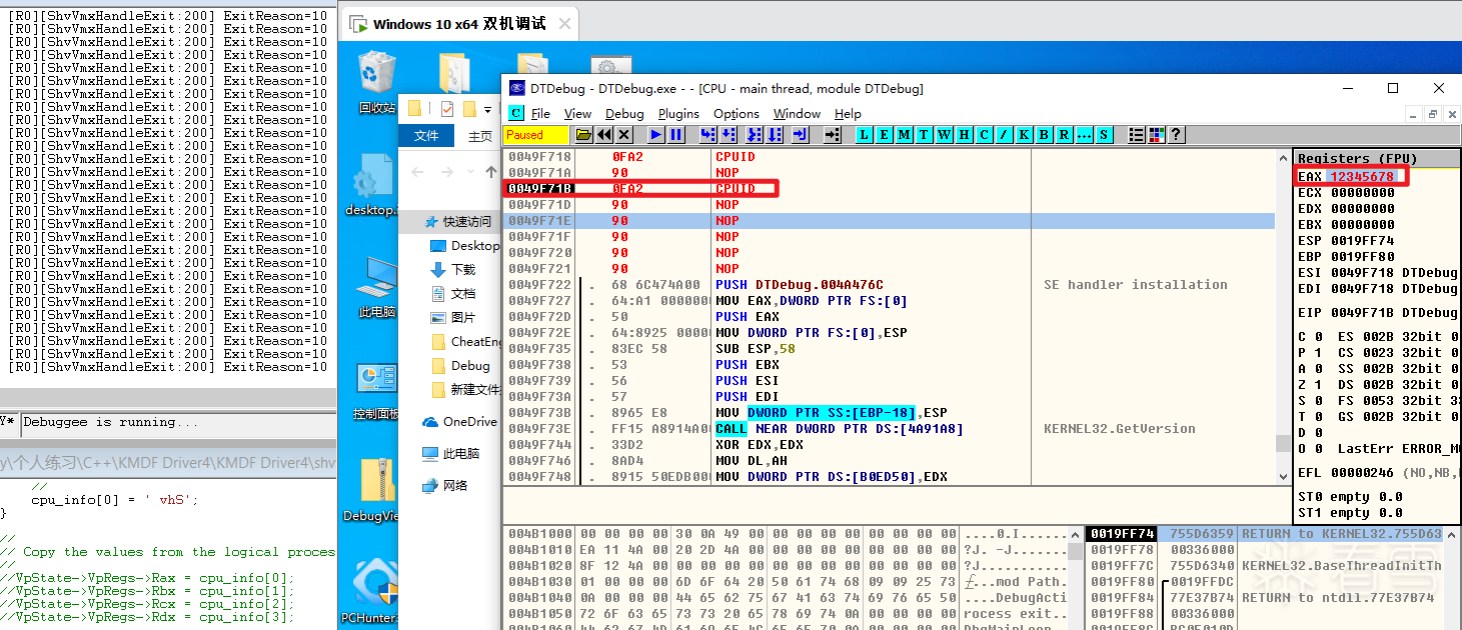
Task: Open Appearance options colored grid icon
Action: 1157,134
